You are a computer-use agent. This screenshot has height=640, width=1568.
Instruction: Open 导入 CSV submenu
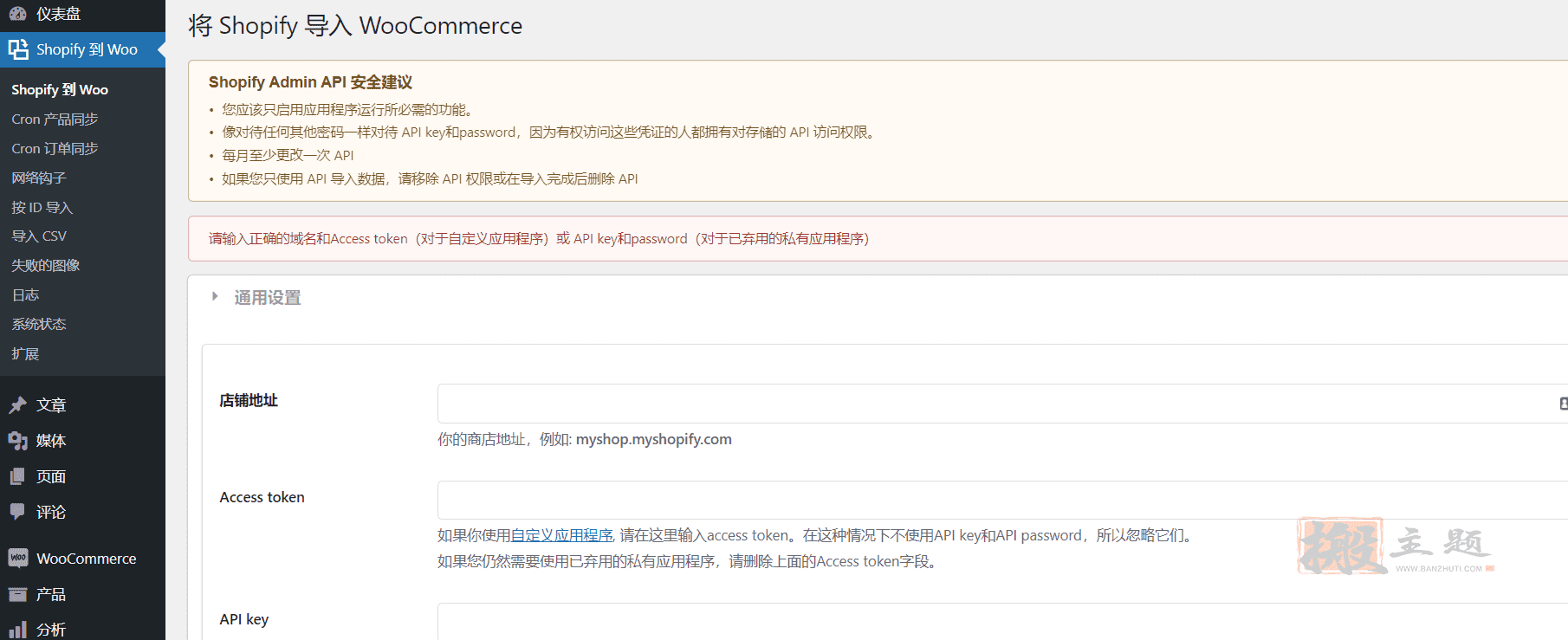39,236
